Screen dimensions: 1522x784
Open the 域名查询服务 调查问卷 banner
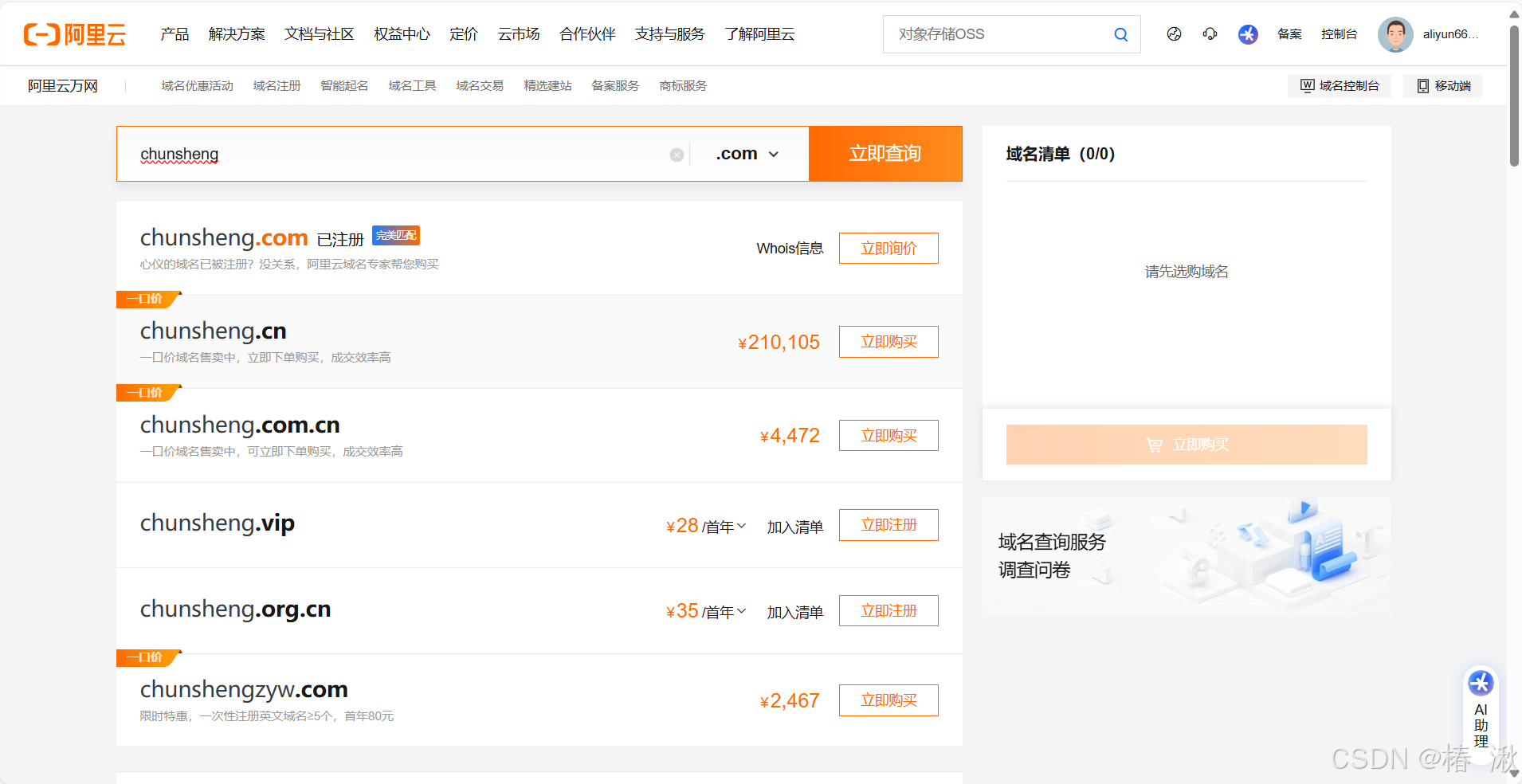tap(1187, 556)
